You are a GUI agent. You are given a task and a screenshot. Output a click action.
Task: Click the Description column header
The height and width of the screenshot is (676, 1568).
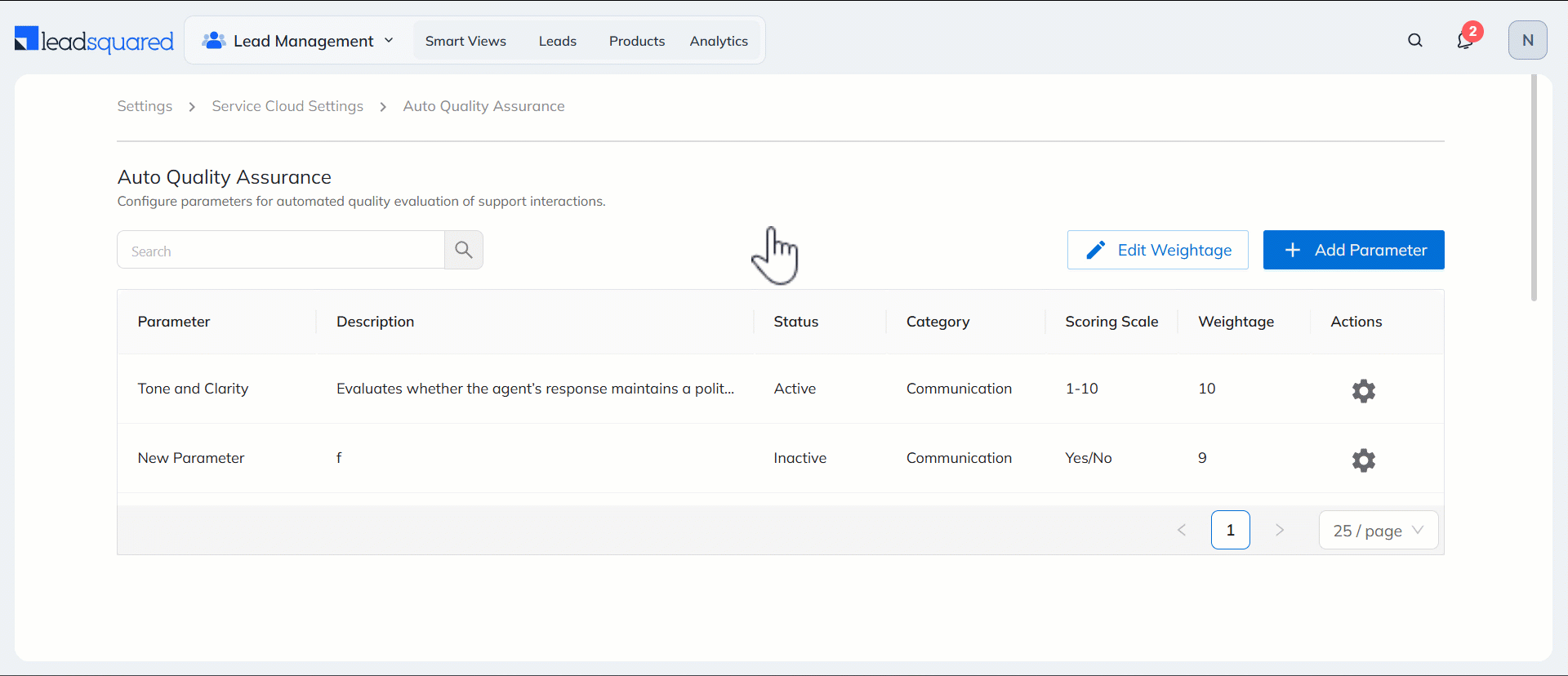point(376,322)
